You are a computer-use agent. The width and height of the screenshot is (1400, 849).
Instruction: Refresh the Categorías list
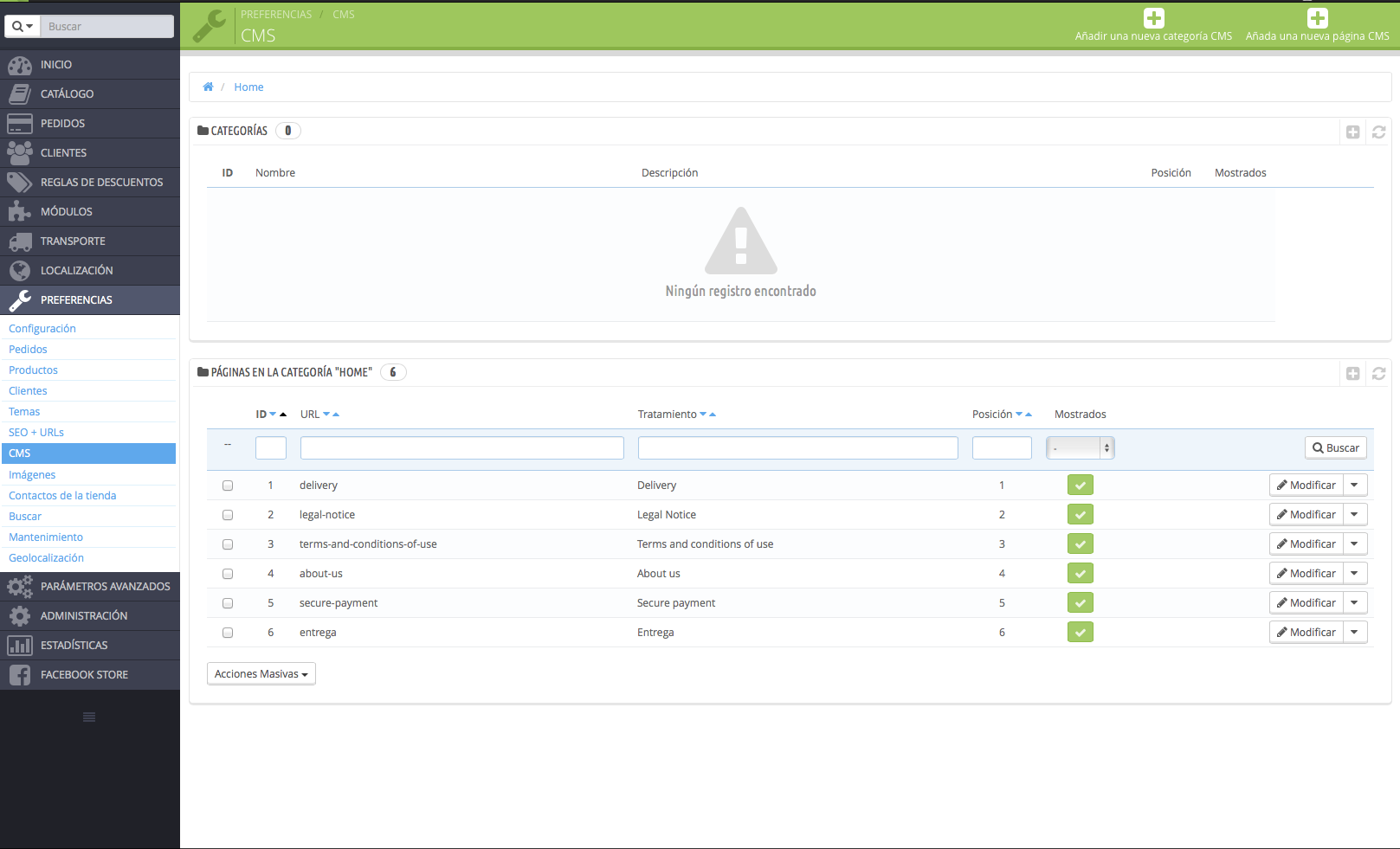[1378, 132]
